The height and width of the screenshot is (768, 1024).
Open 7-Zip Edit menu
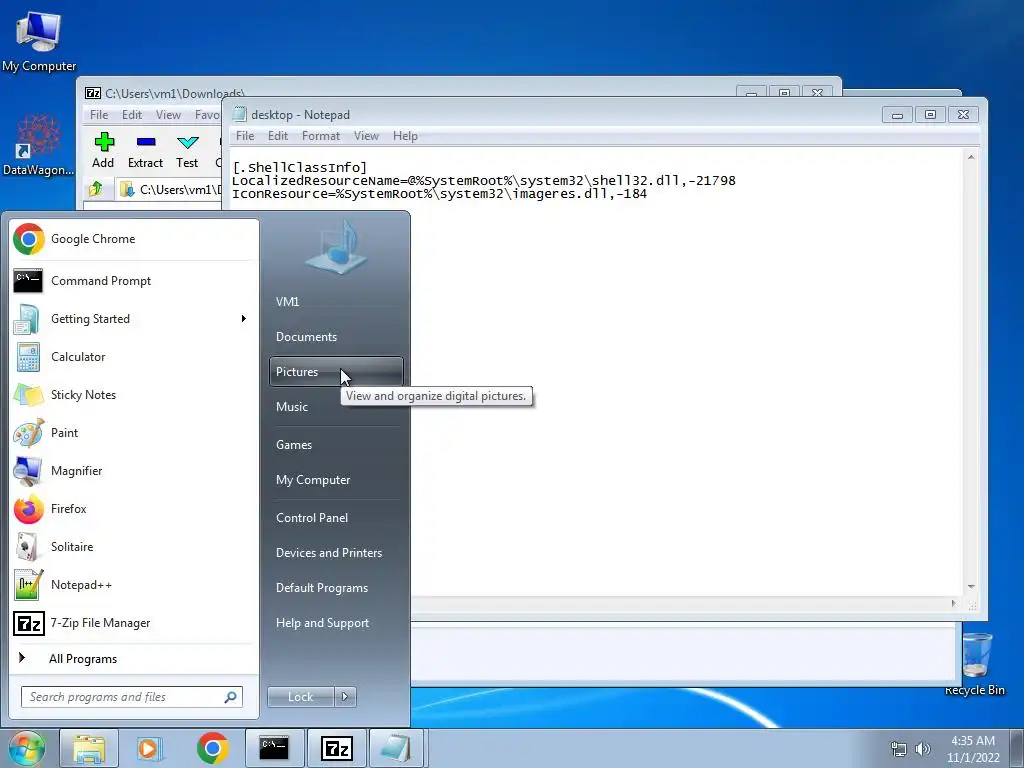click(132, 115)
